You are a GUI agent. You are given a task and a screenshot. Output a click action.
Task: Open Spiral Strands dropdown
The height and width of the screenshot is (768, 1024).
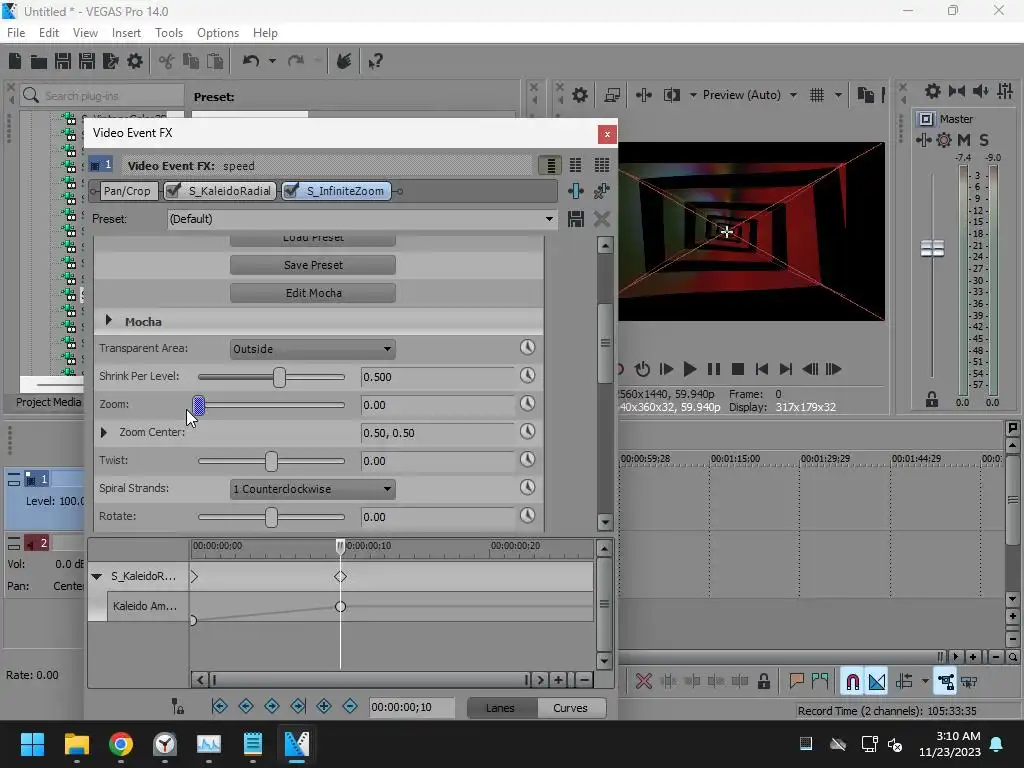[313, 488]
